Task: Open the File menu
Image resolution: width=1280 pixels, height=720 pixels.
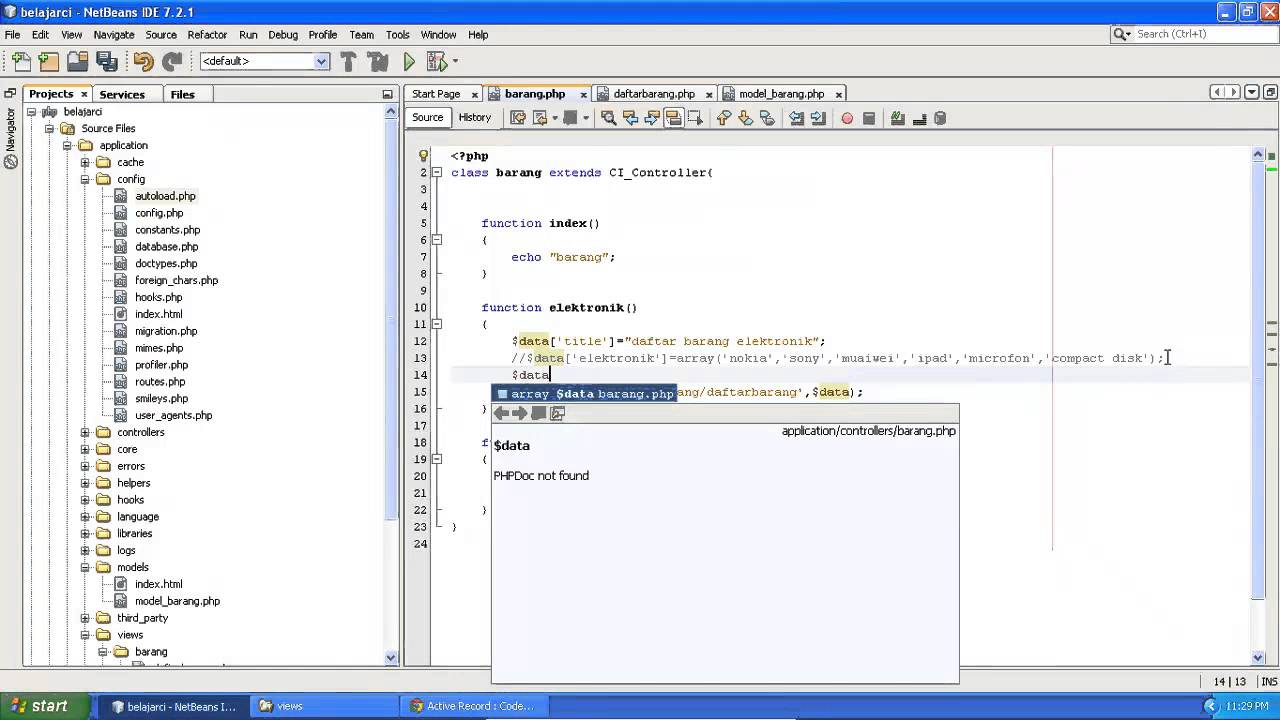Action: pyautogui.click(x=13, y=34)
